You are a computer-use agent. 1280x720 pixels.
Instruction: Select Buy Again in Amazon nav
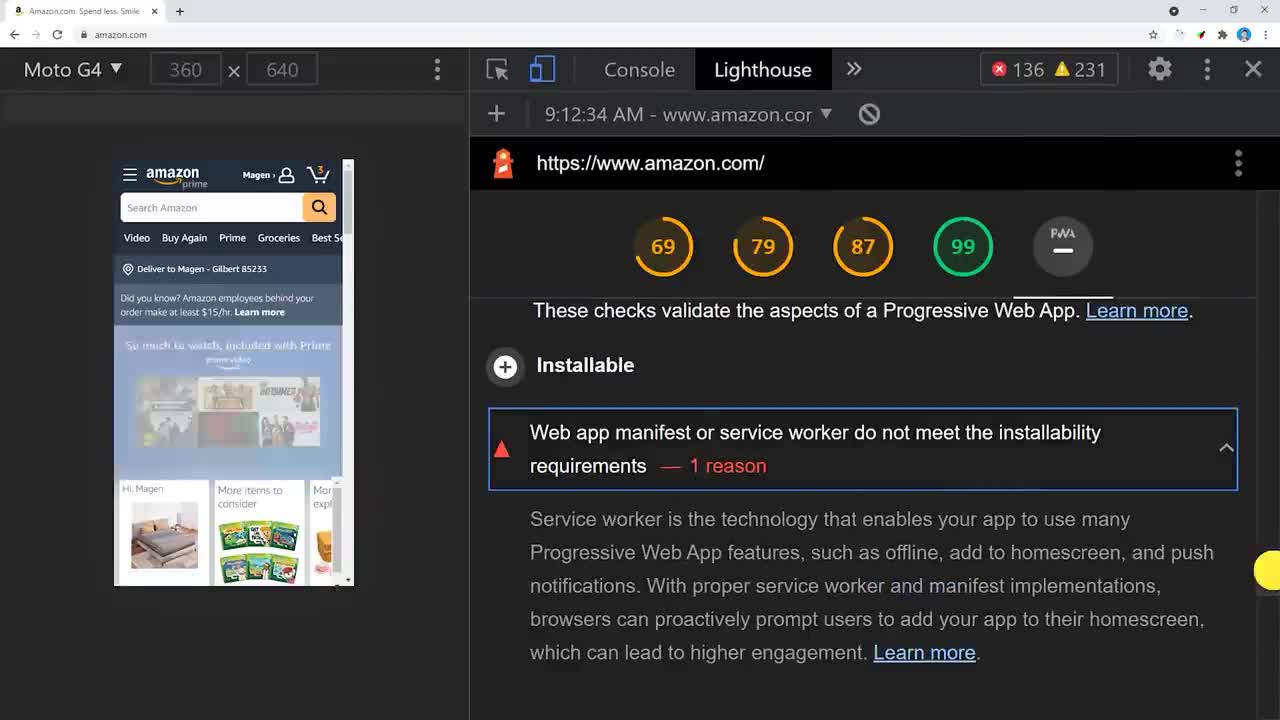(184, 238)
